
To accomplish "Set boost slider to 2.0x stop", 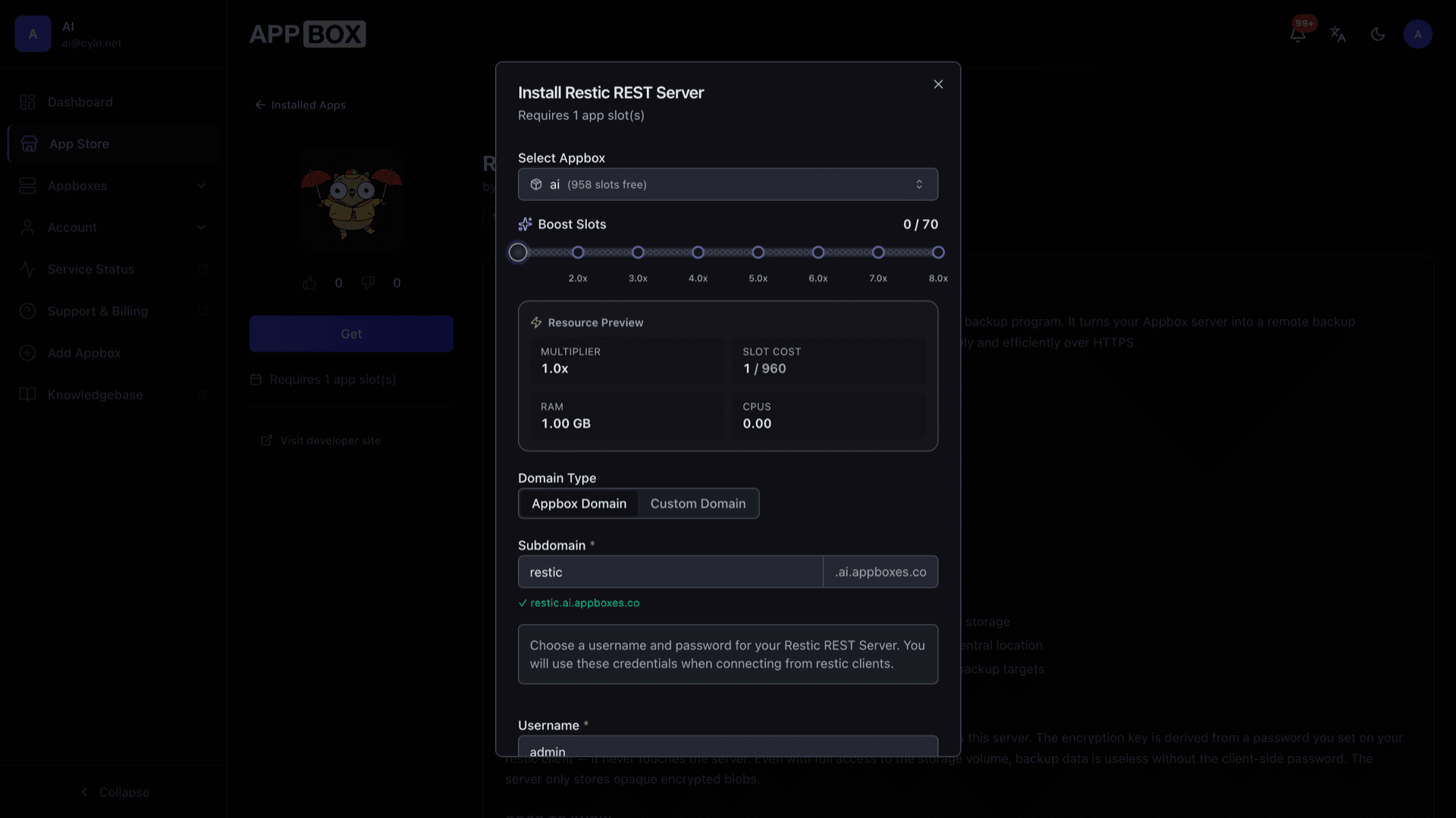I will (x=578, y=252).
